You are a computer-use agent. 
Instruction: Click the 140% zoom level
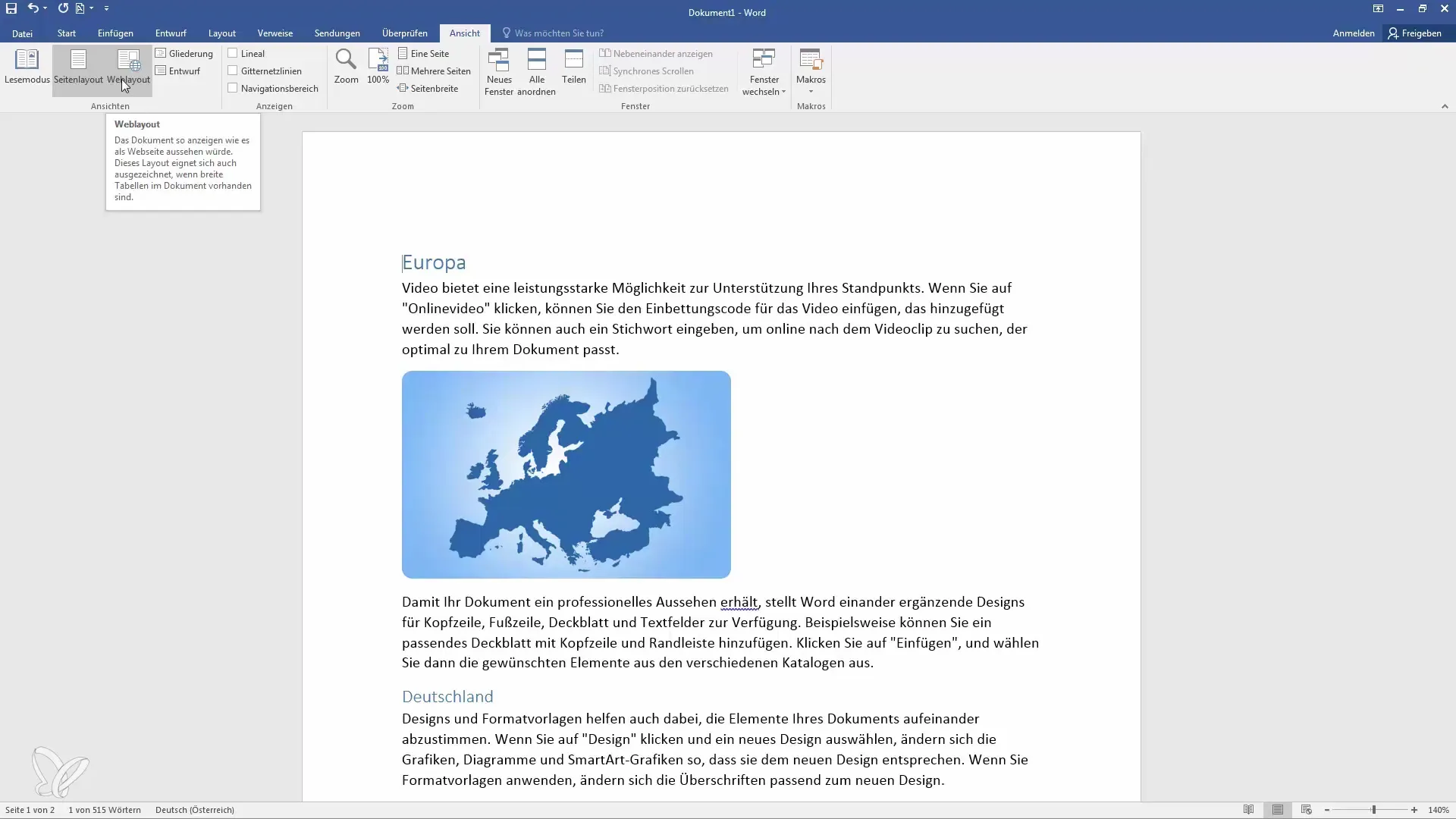click(x=1439, y=810)
